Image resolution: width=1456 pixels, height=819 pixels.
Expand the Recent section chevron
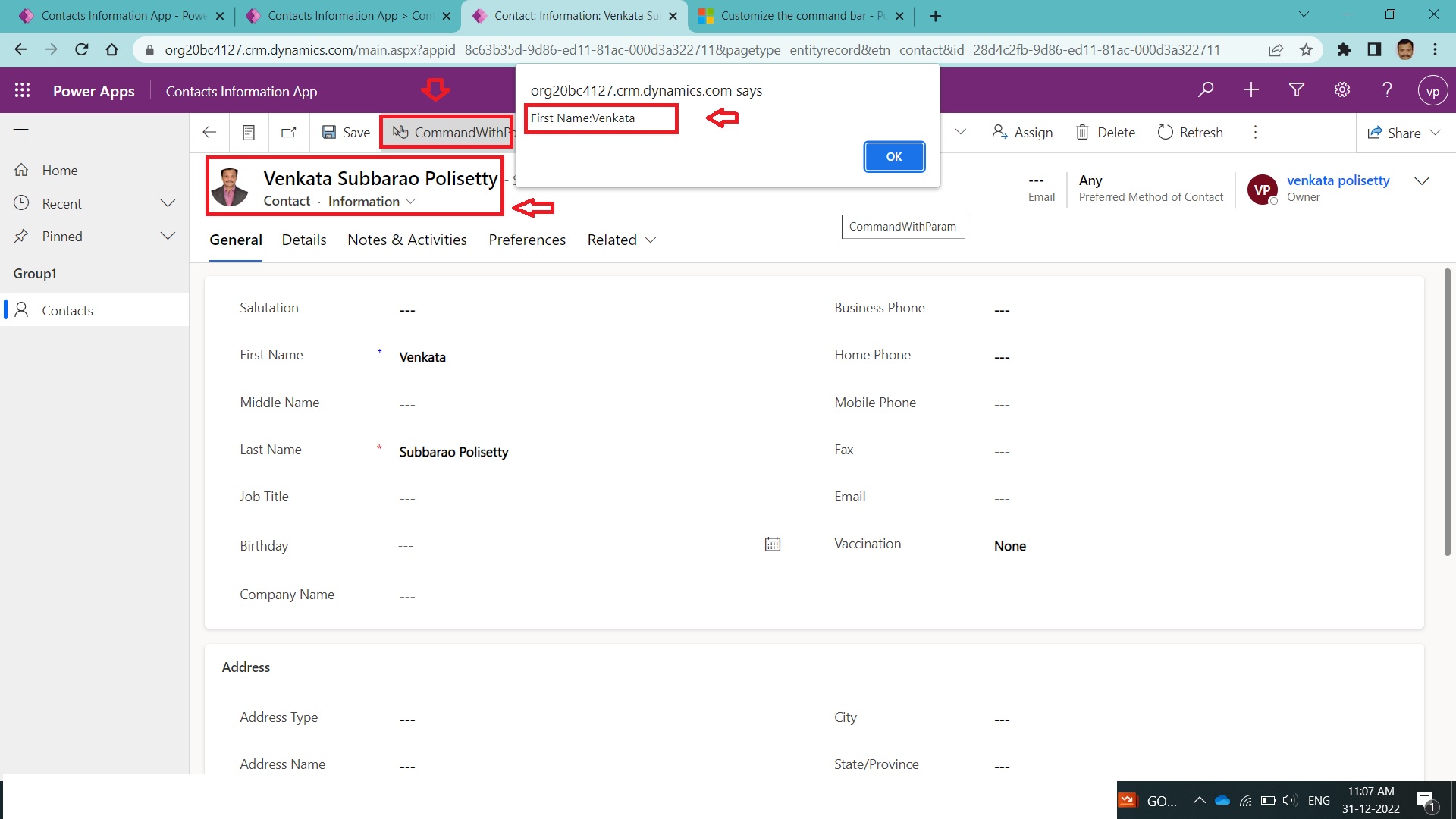point(168,203)
